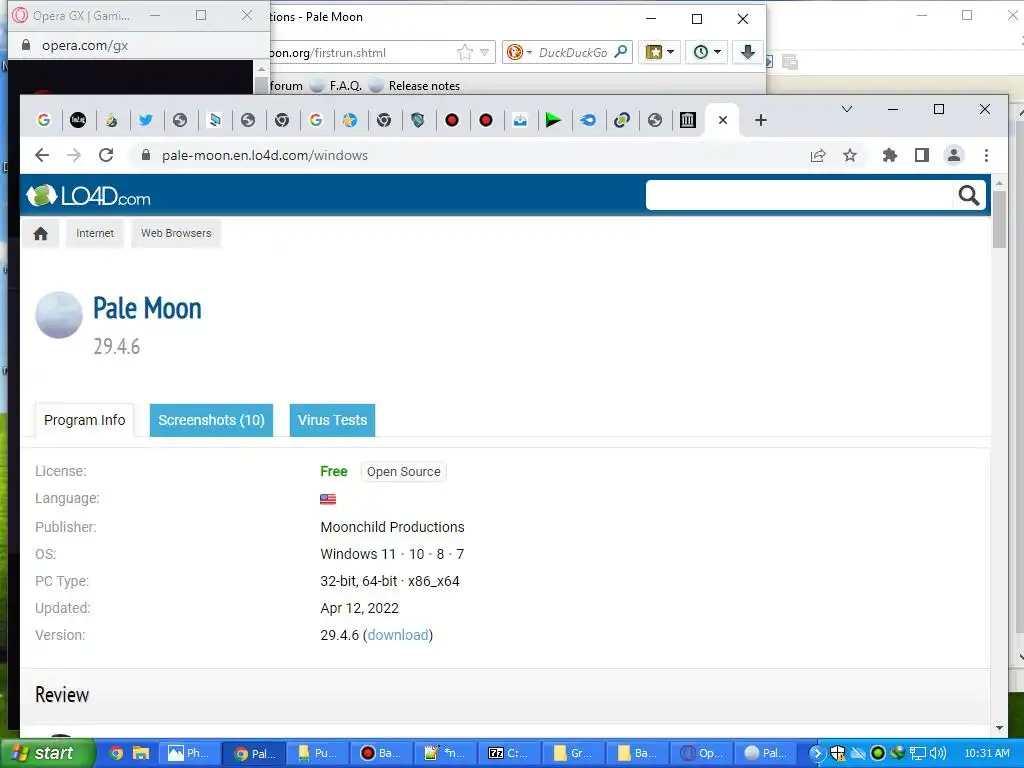Click the US flag language icon
Viewport: 1024px width, 768px height.
pyautogui.click(x=328, y=500)
